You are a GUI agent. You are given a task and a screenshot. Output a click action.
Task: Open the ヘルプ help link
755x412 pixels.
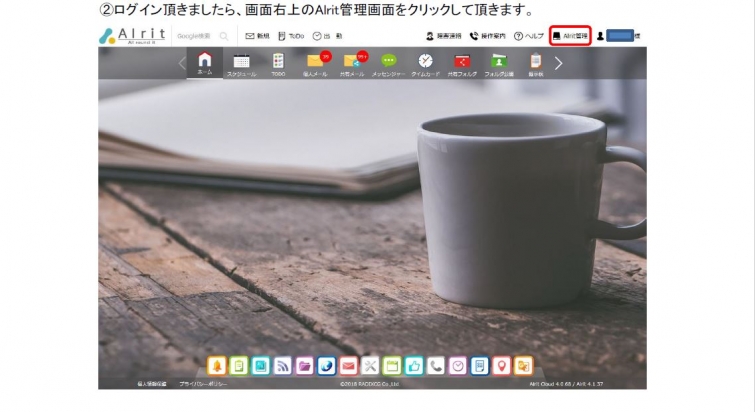point(529,35)
